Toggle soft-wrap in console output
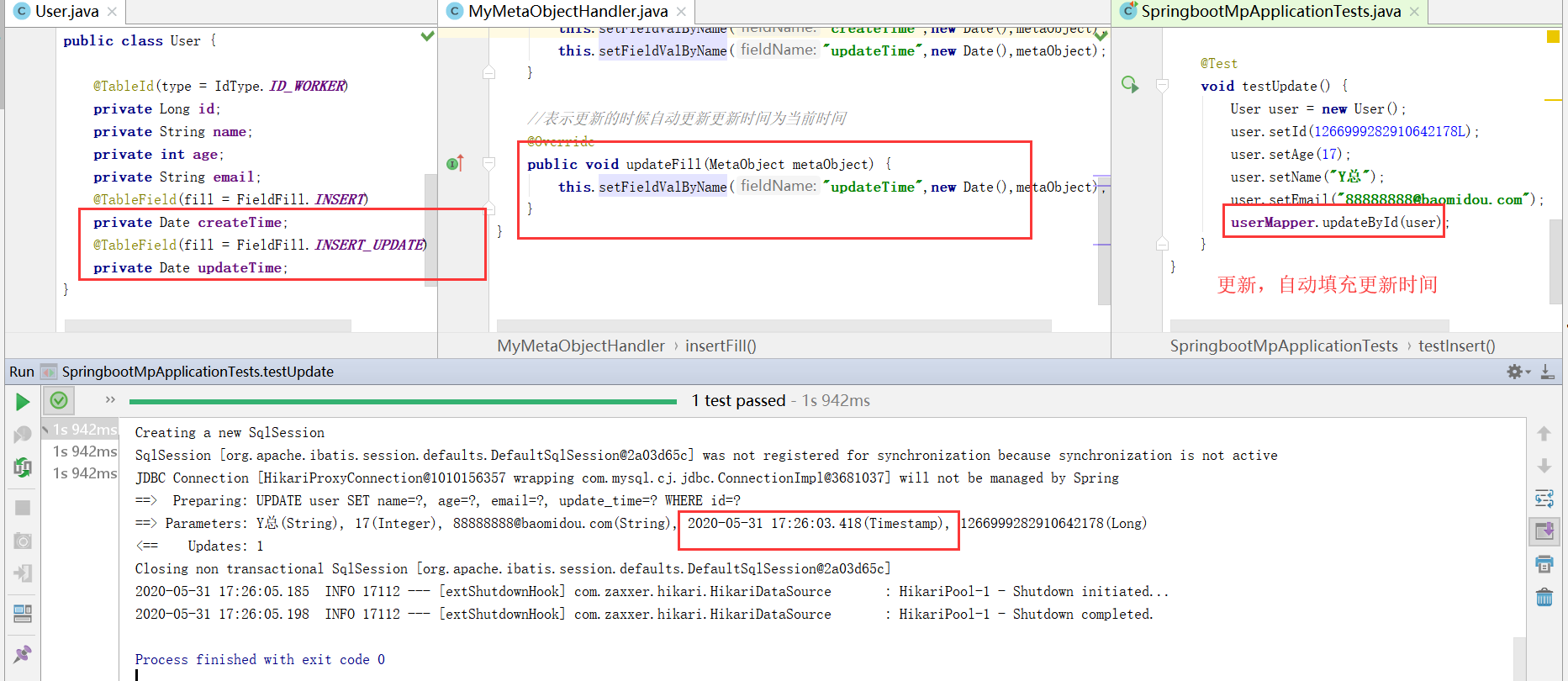The width and height of the screenshot is (1568, 681). [1544, 499]
